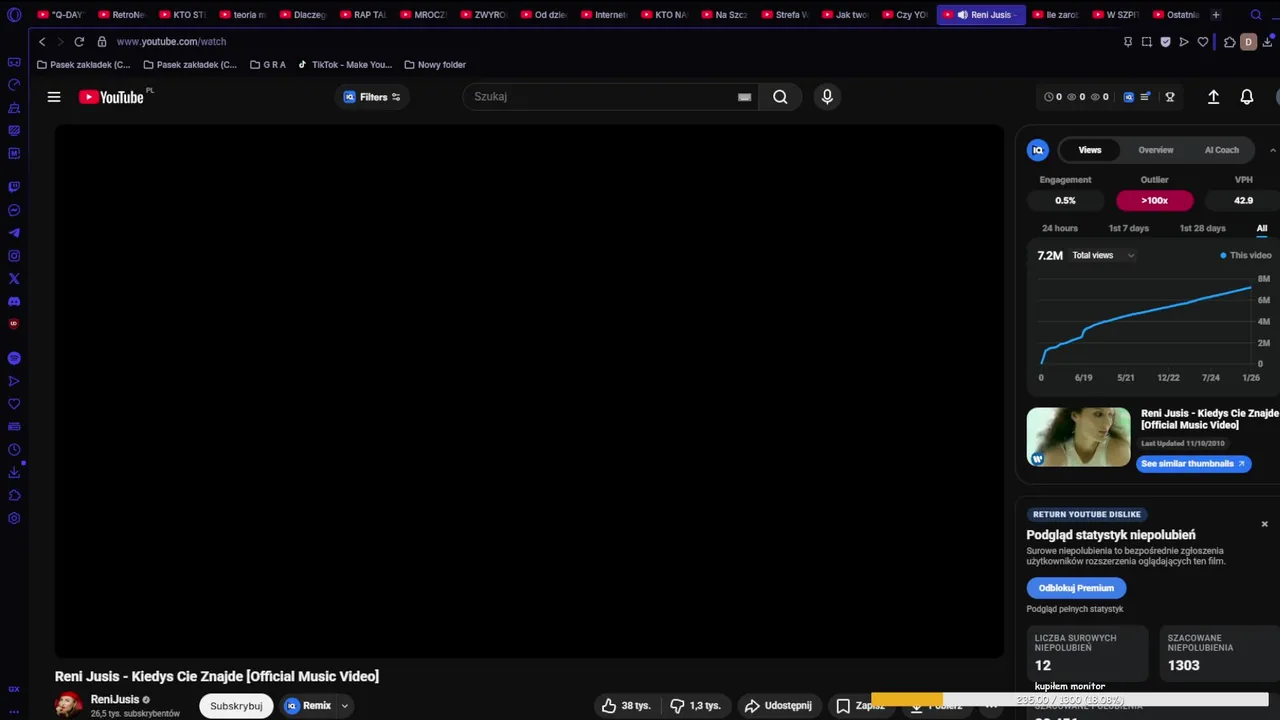Open Telegram in the Opera sidebar
Screen dimensions: 1280x720
[x=14, y=233]
